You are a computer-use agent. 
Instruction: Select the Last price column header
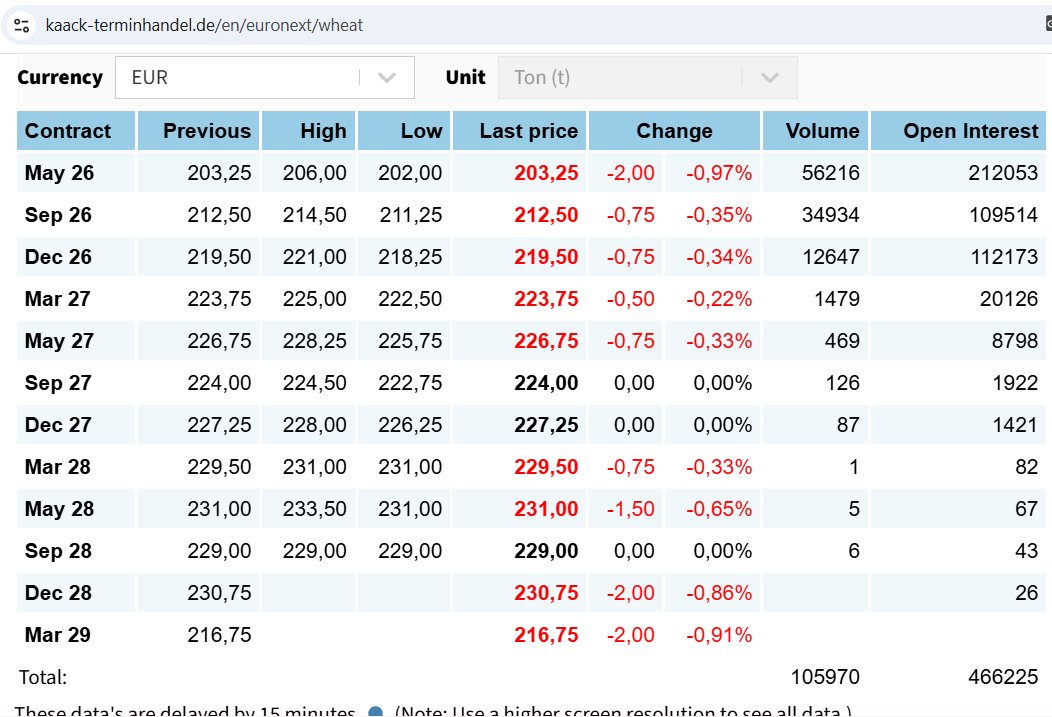click(528, 131)
